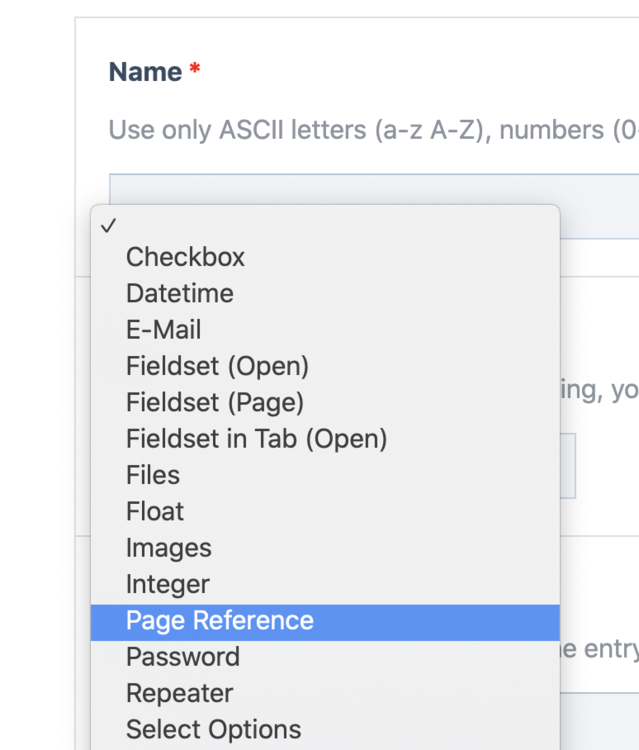Select the highlighted Page Reference option

tap(219, 621)
